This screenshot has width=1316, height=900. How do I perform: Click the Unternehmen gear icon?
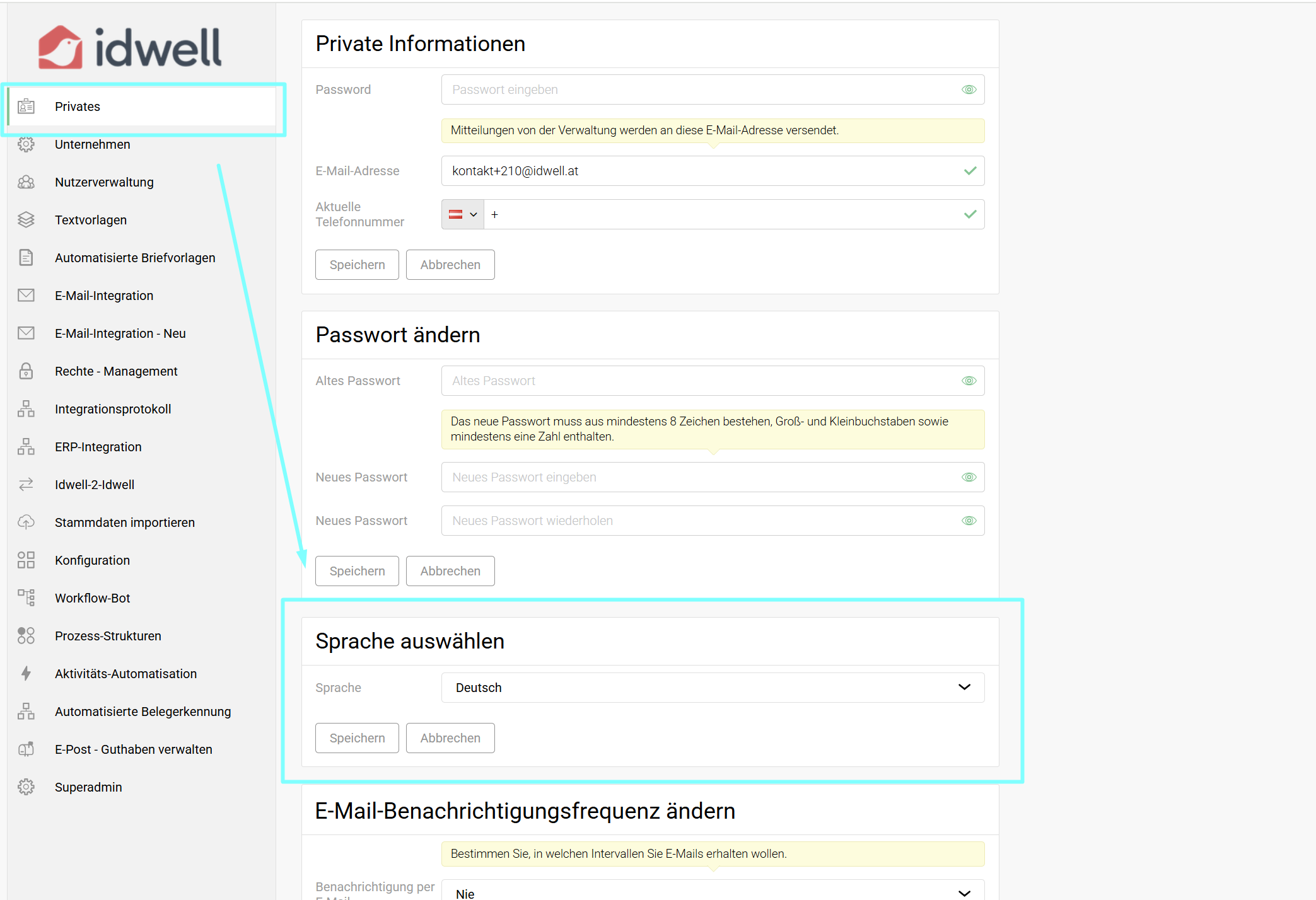[26, 144]
